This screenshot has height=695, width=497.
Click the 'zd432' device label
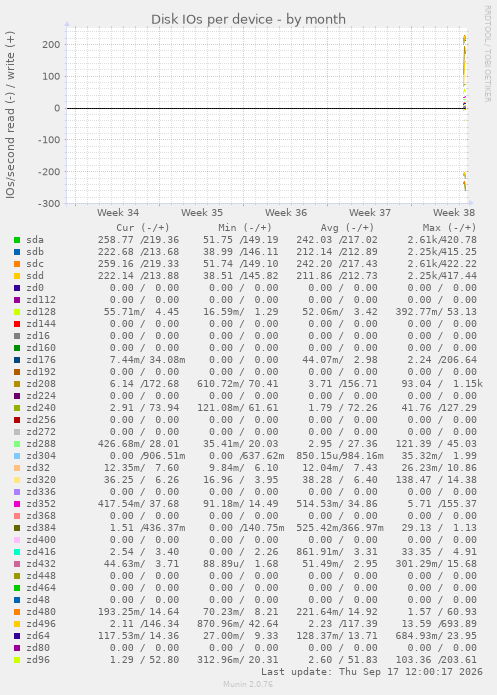tap(41, 563)
